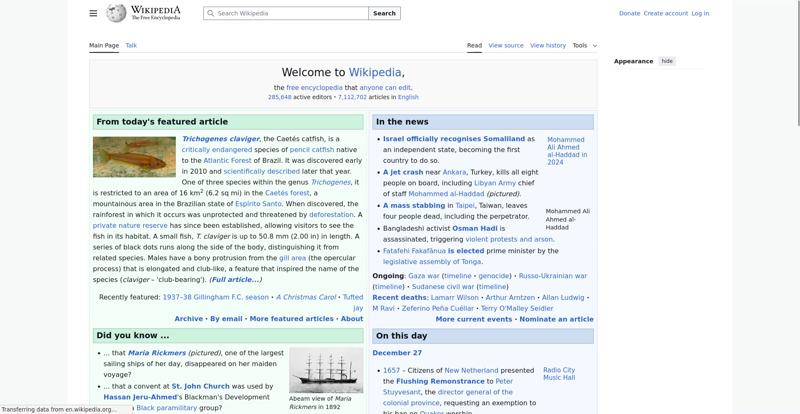Click the Wikipedia globe logo

116,13
